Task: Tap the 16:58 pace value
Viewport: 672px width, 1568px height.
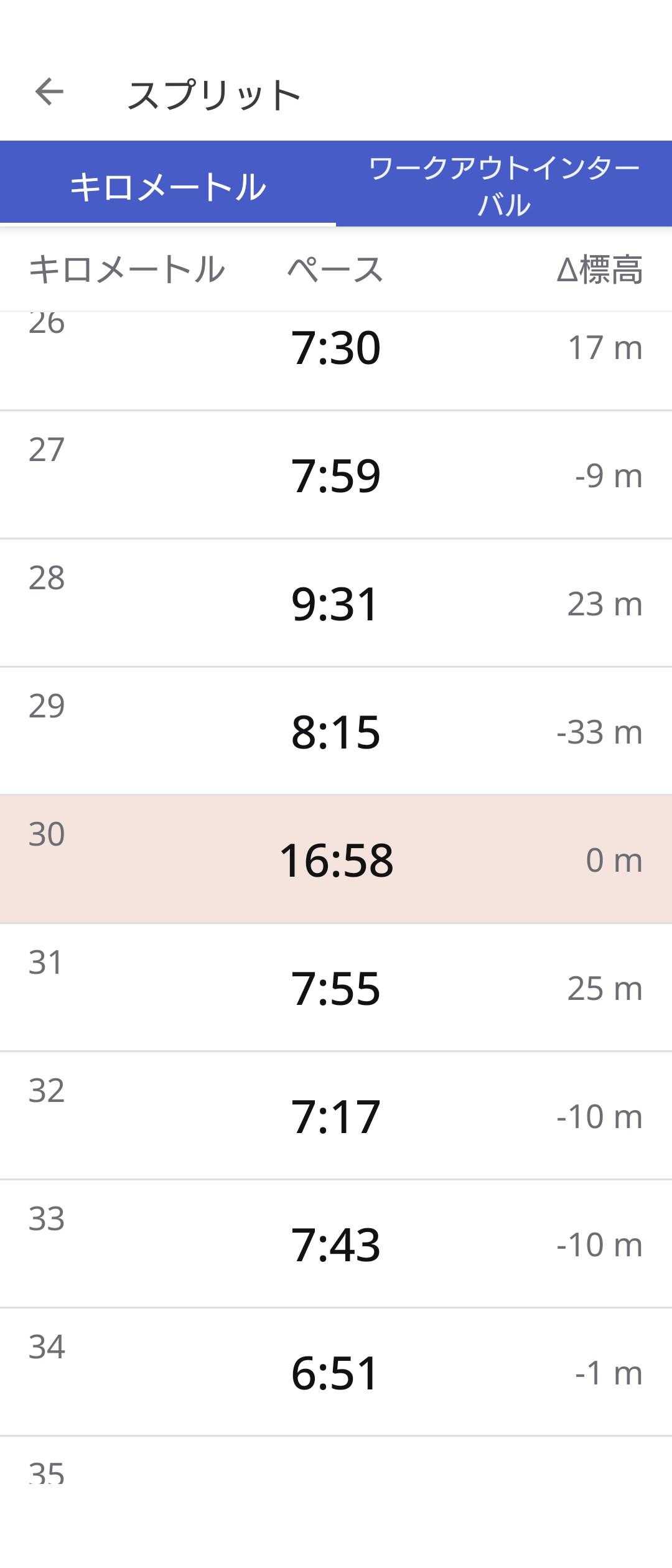Action: (x=336, y=861)
